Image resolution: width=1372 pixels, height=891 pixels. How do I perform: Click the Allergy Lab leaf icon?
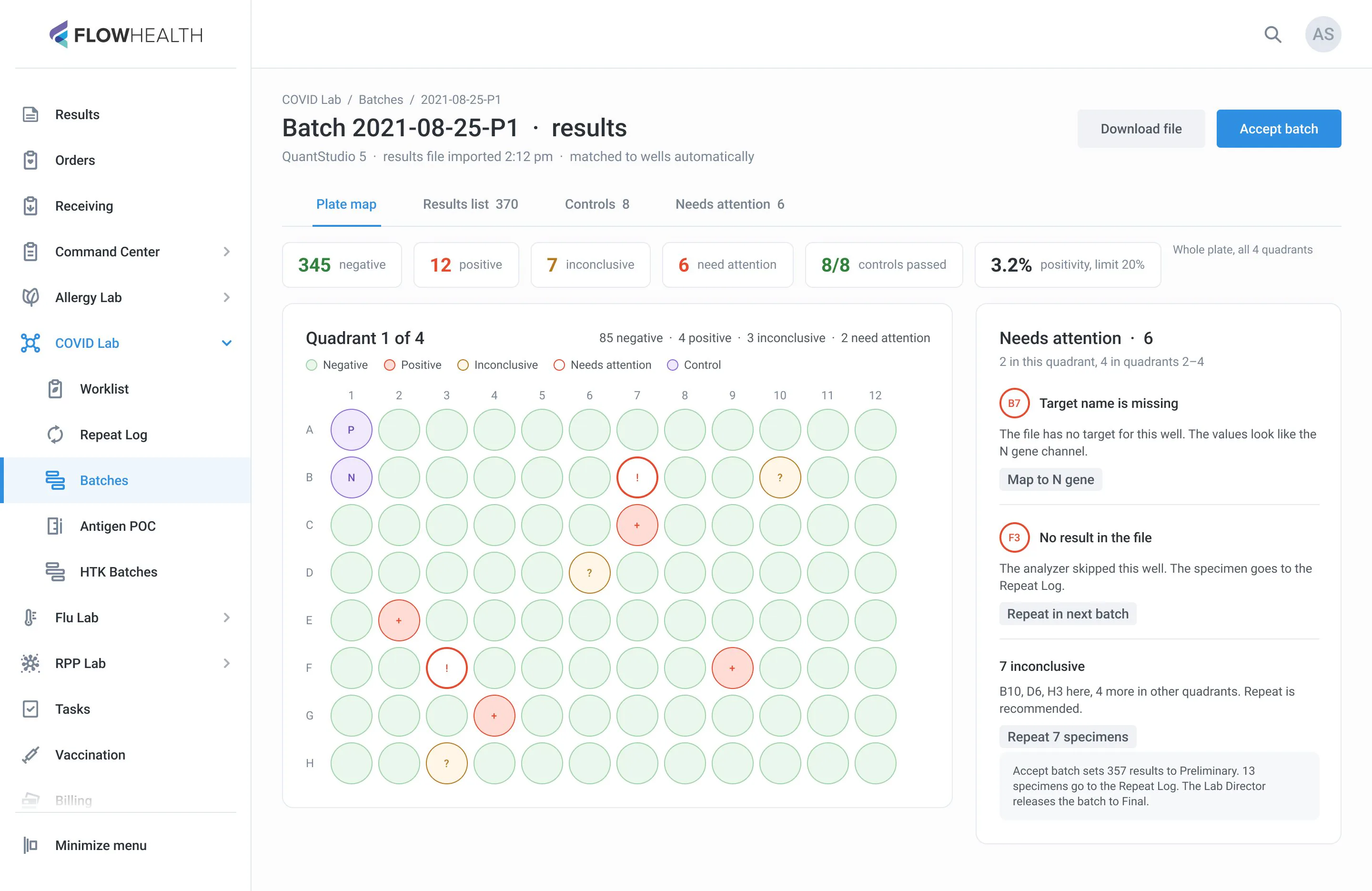(30, 298)
